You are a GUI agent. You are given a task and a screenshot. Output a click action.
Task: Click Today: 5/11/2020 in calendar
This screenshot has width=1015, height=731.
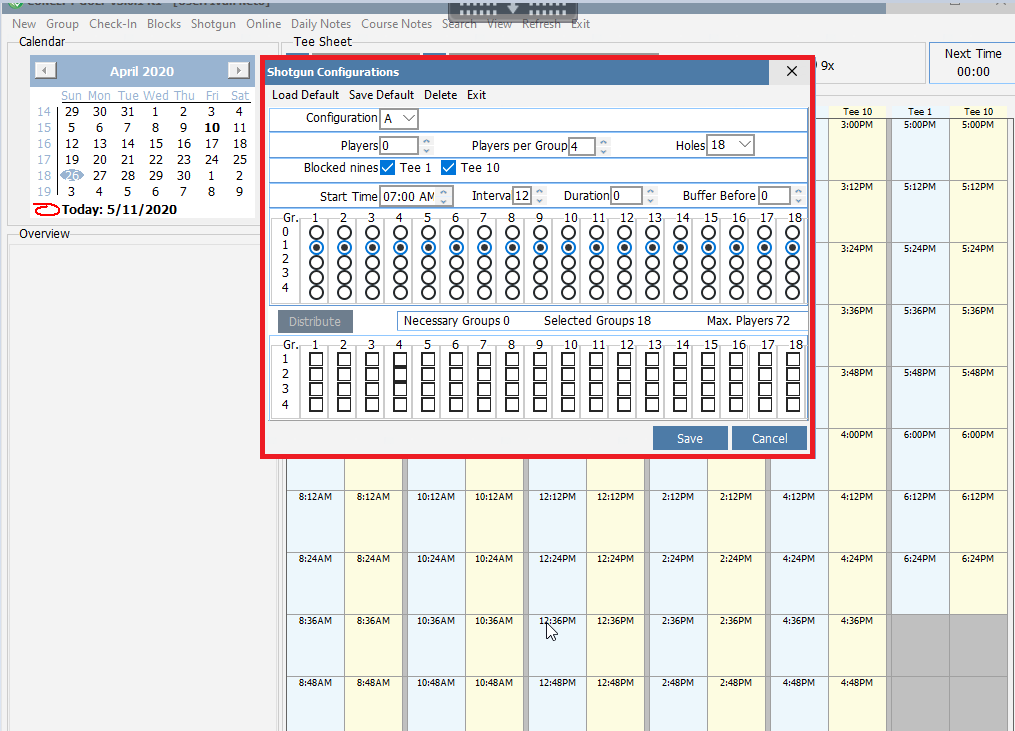(x=119, y=209)
